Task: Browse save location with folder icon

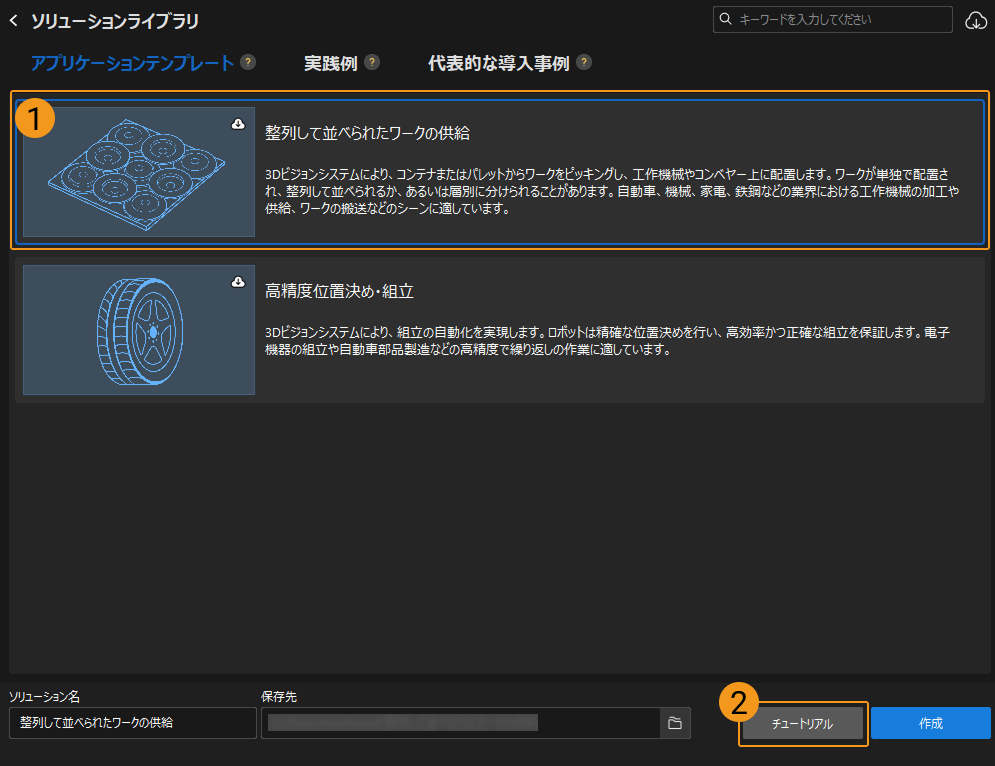Action: 675,723
